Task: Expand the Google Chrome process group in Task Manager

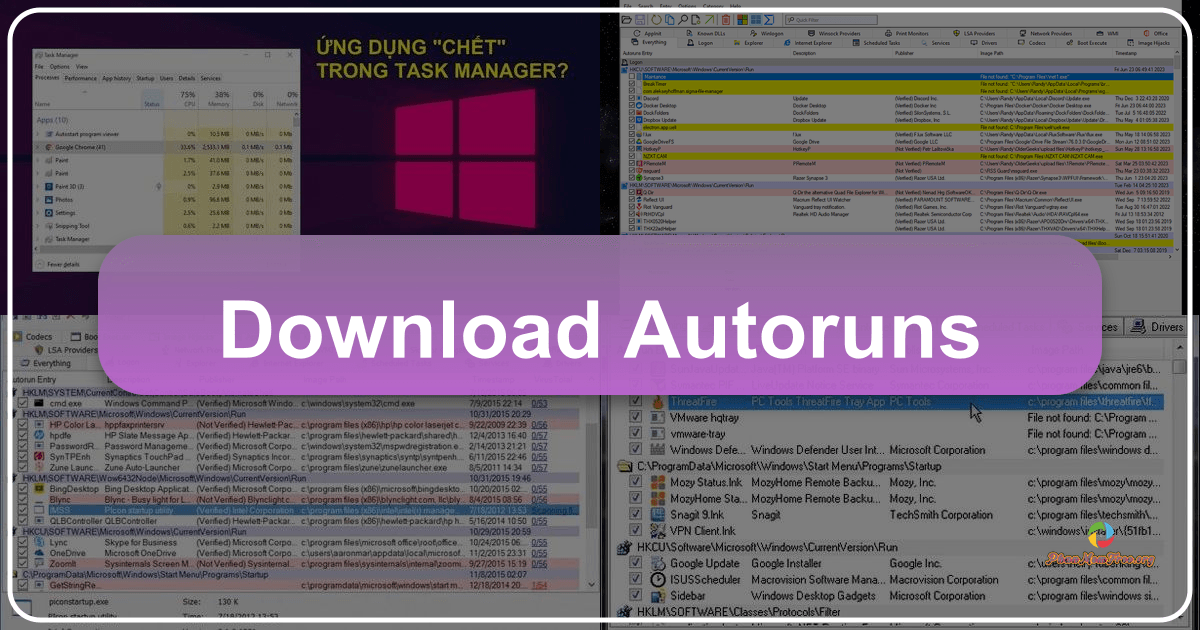Action: 38,147
